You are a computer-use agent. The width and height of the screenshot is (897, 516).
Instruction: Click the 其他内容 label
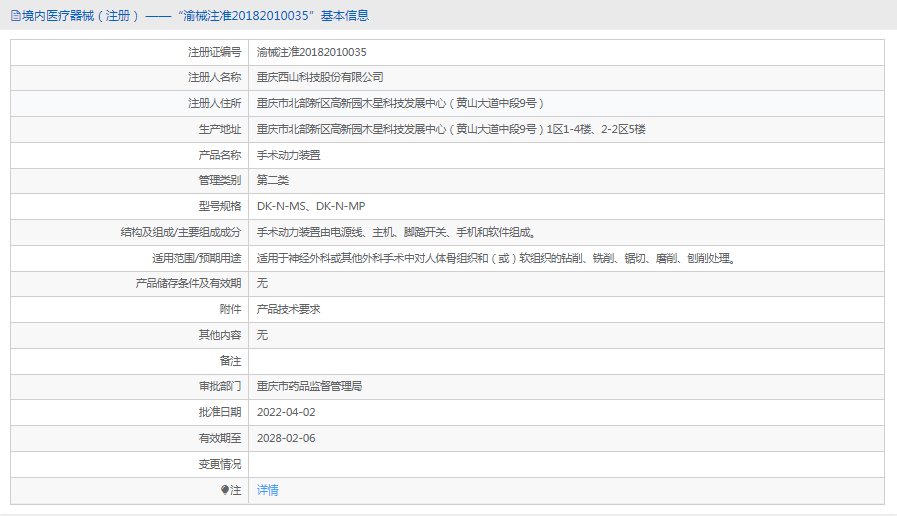point(220,335)
